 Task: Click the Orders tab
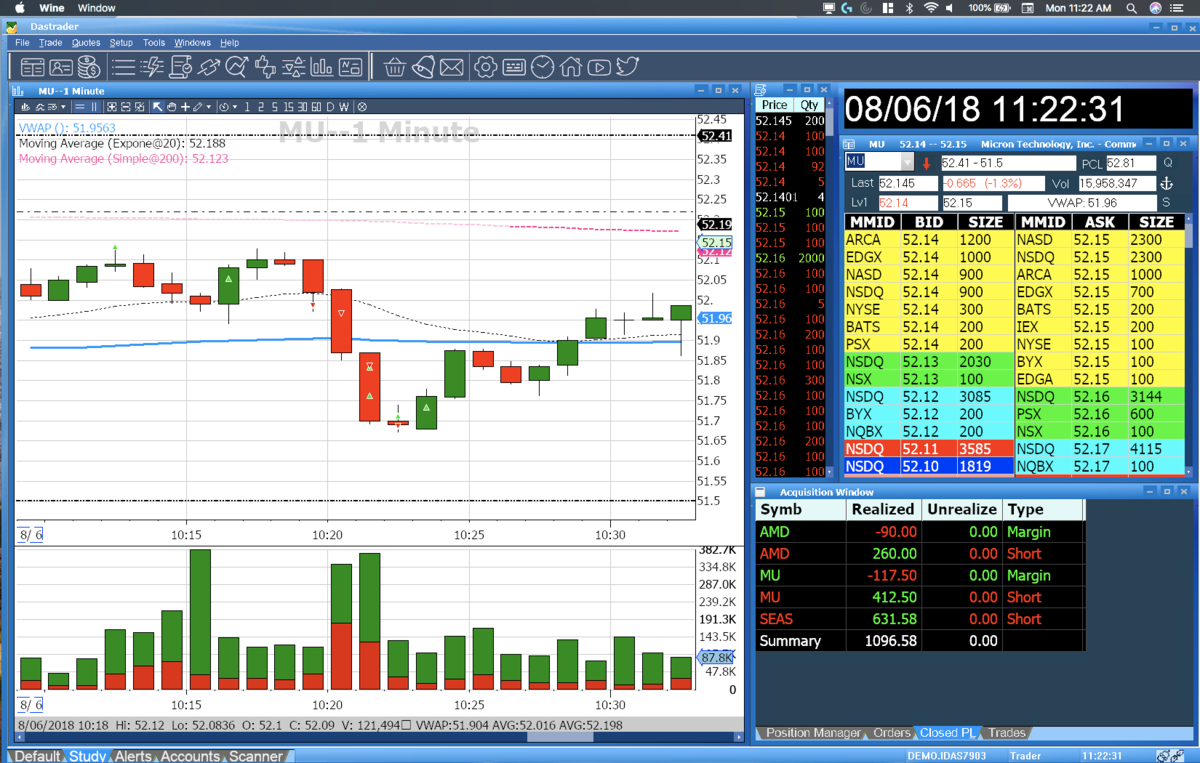[x=892, y=733]
